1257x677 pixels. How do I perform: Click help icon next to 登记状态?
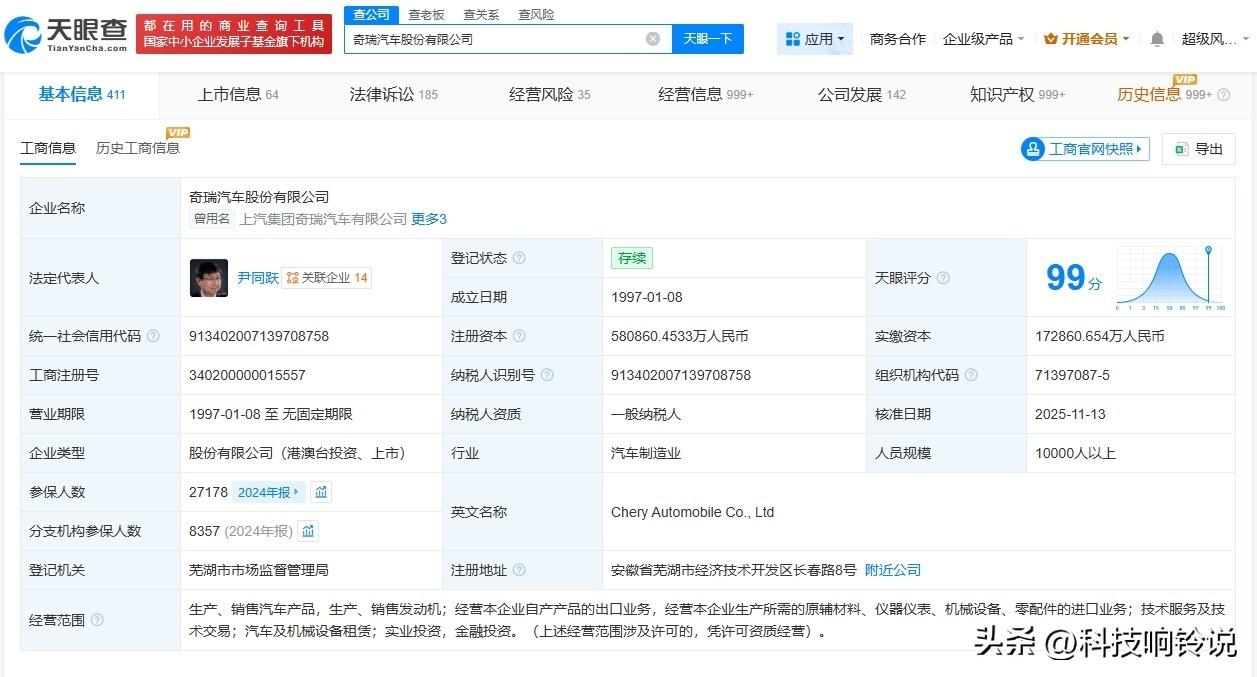(519, 258)
